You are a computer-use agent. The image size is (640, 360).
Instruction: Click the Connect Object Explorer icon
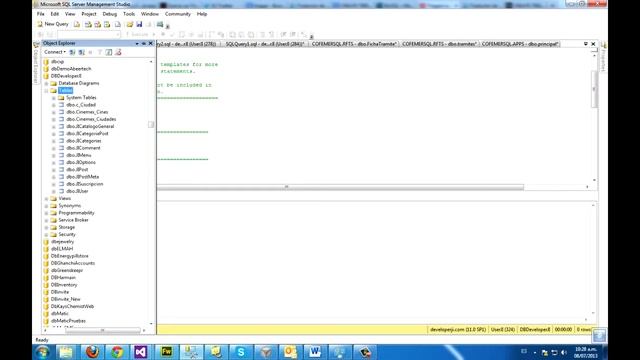[x=72, y=52]
